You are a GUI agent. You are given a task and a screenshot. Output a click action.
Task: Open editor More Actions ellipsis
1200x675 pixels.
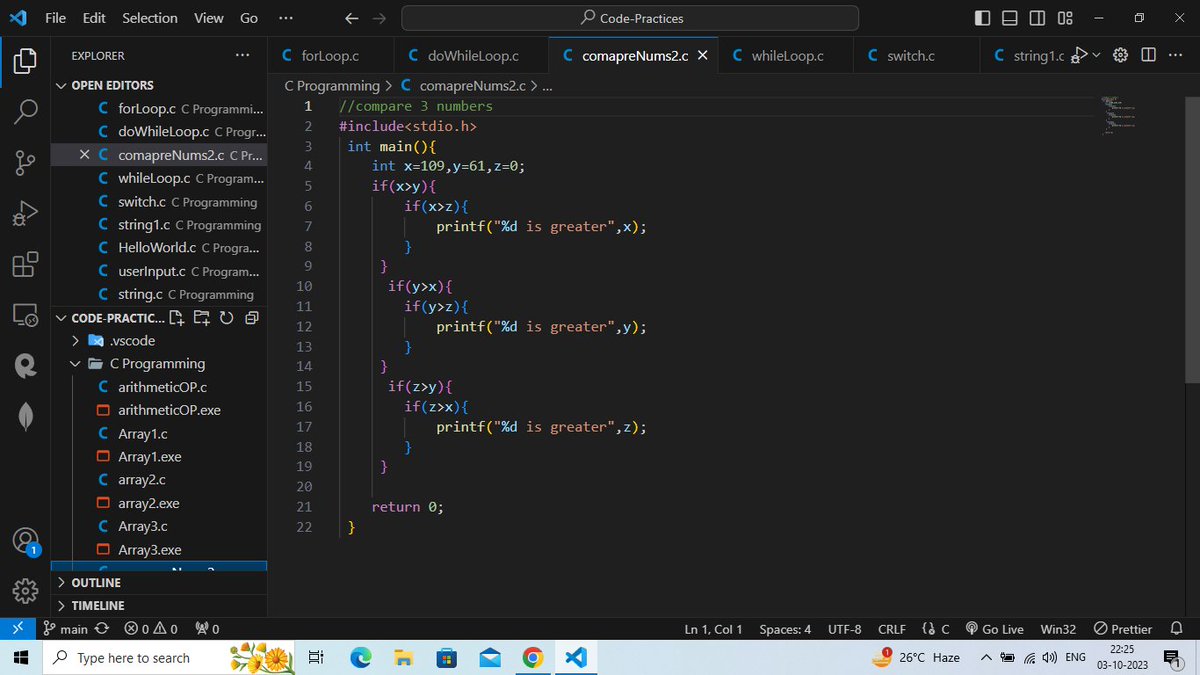[1174, 55]
